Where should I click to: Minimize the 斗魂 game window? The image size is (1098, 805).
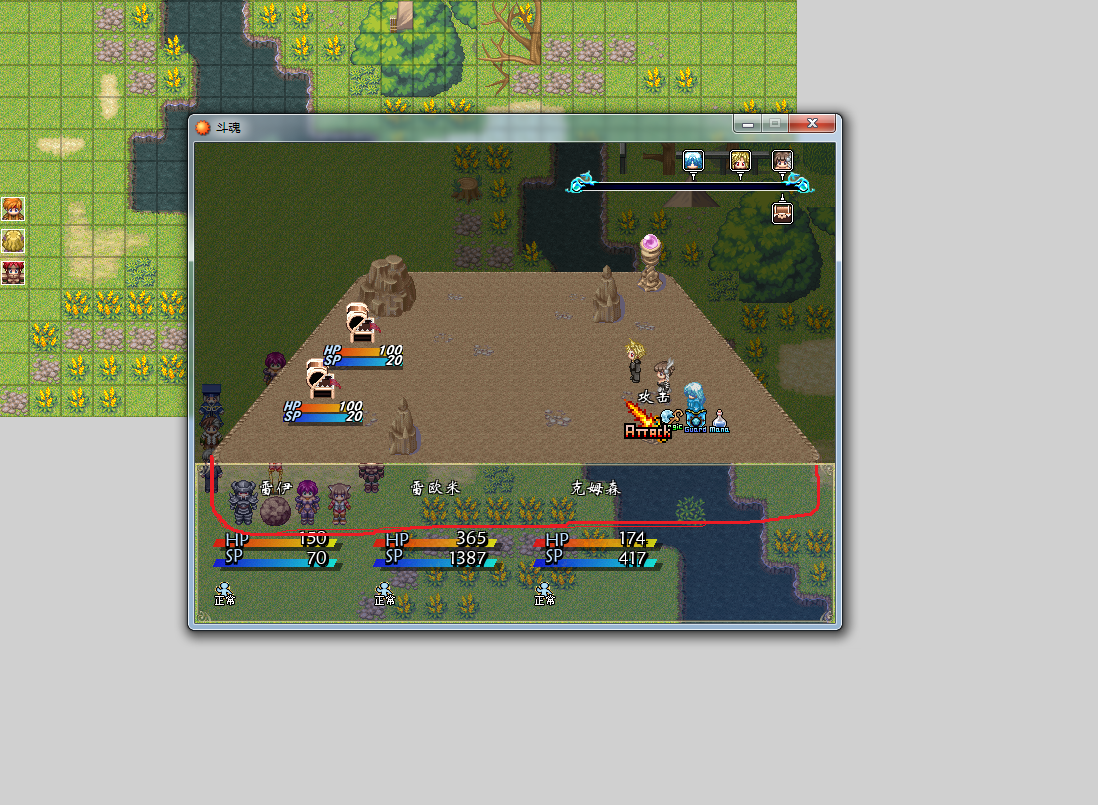point(748,124)
